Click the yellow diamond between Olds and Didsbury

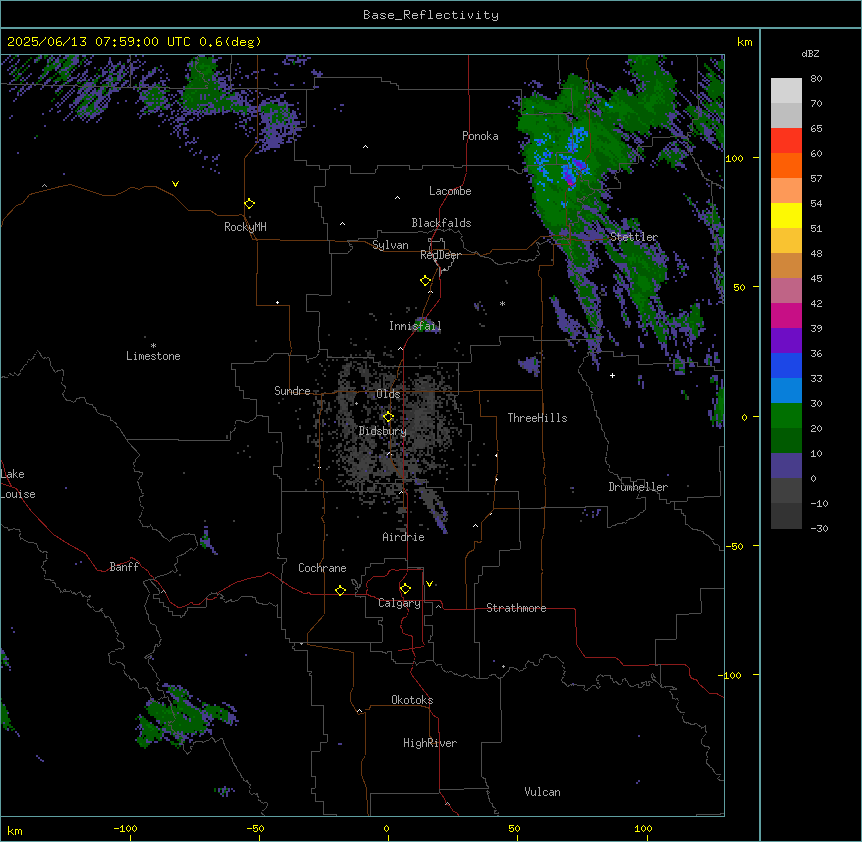click(x=388, y=417)
